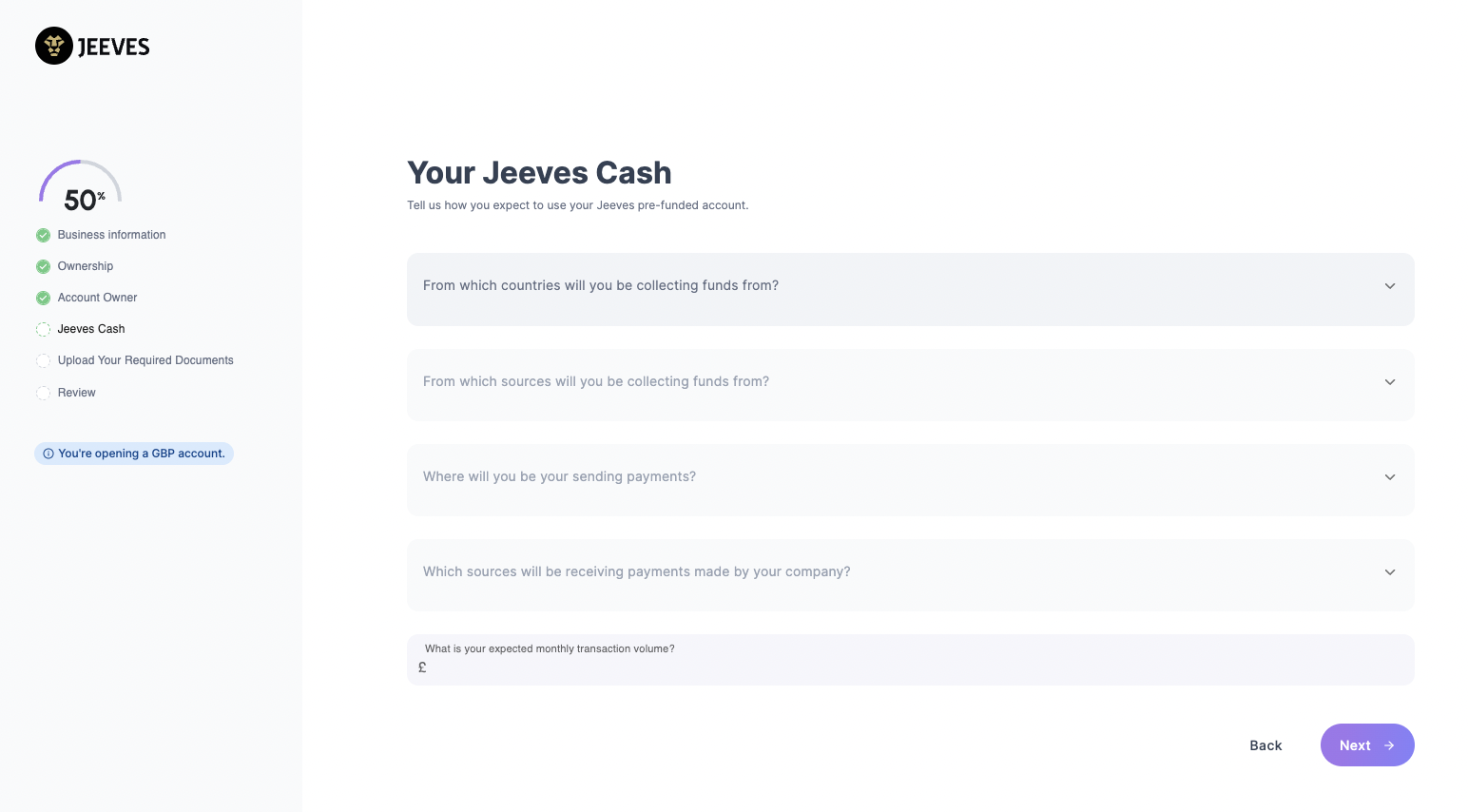Focus the expected monthly transaction volume field
The width and height of the screenshot is (1468, 812).
coord(910,660)
